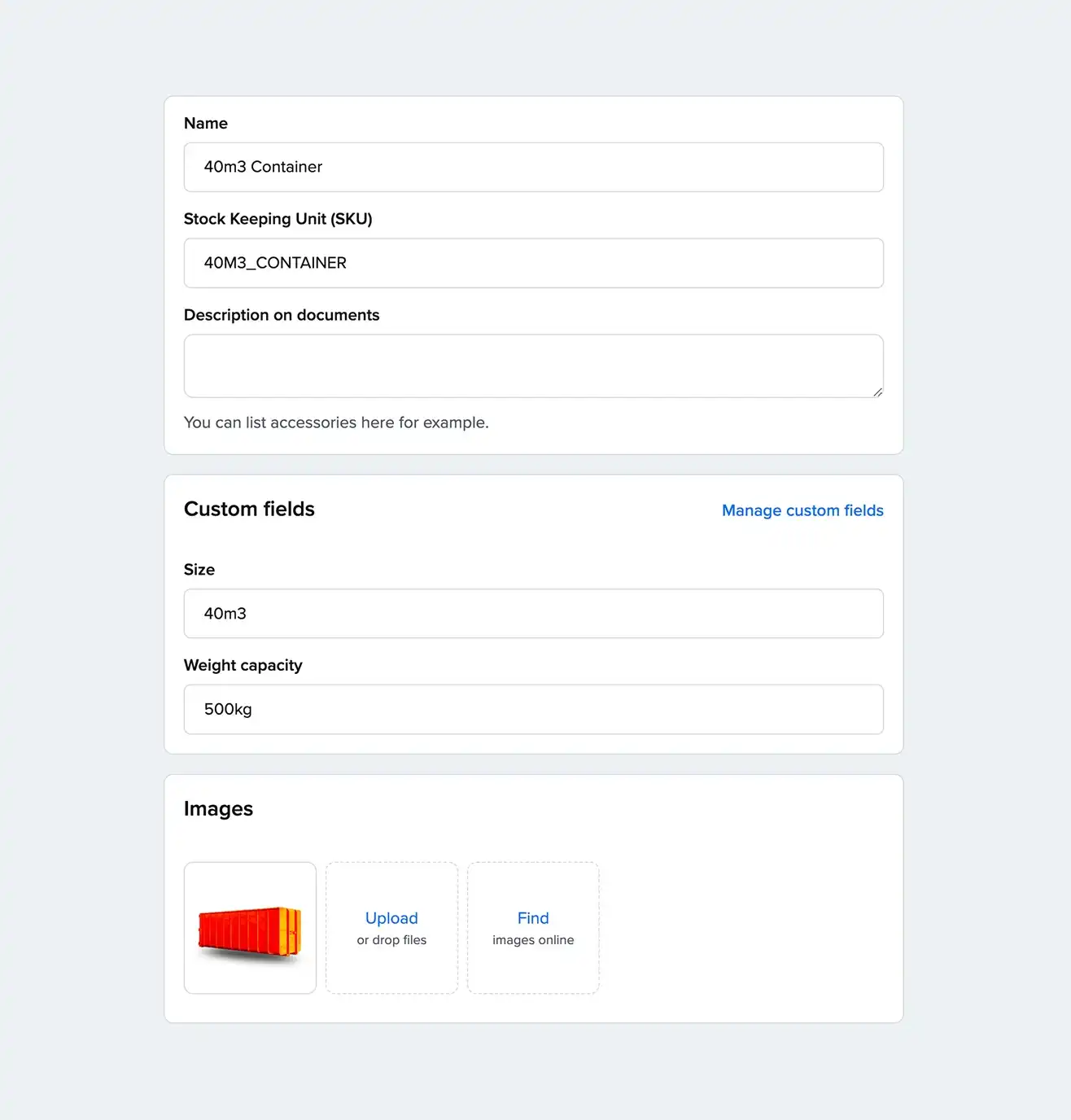Click the 'Stock Keeping Unit (SKU)' label
1071x1120 pixels.
(x=278, y=218)
